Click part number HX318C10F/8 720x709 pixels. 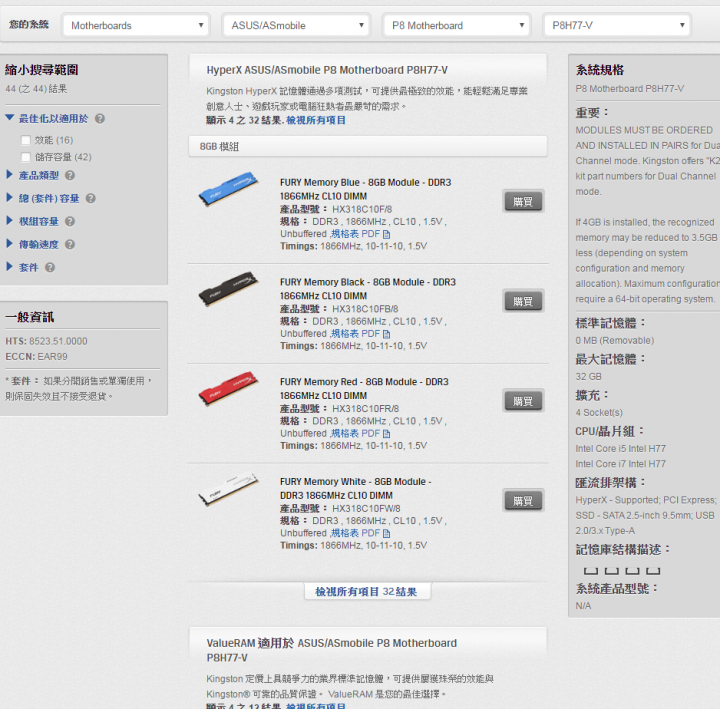[362, 209]
